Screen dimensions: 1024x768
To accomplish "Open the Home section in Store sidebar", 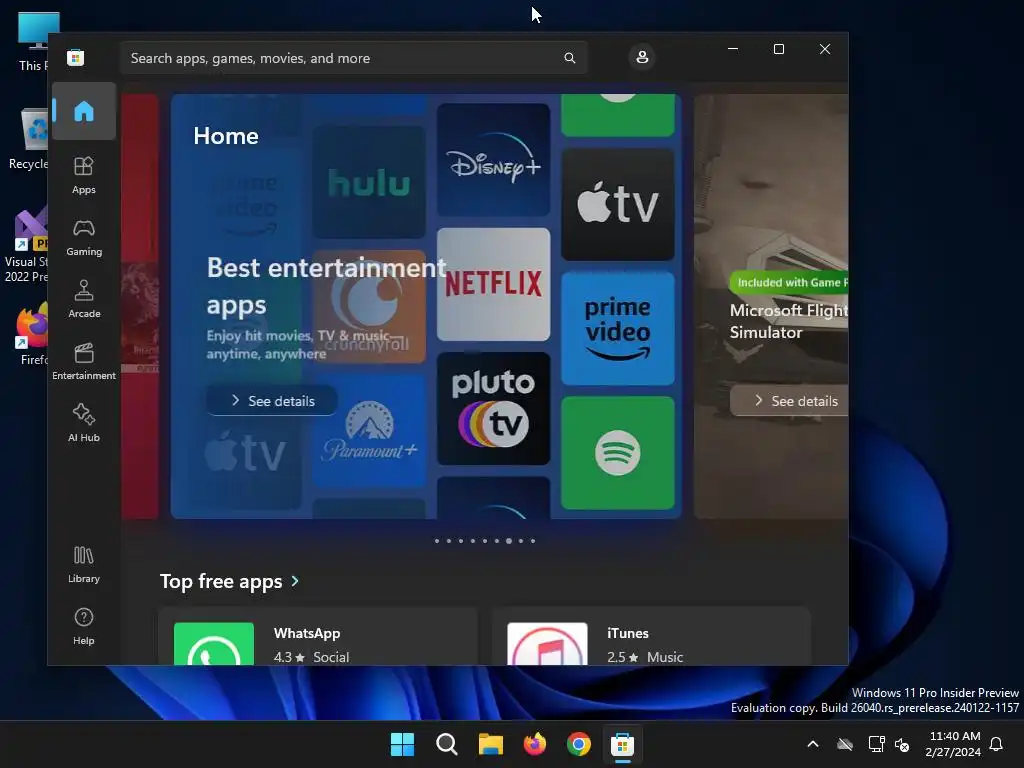I will point(84,111).
